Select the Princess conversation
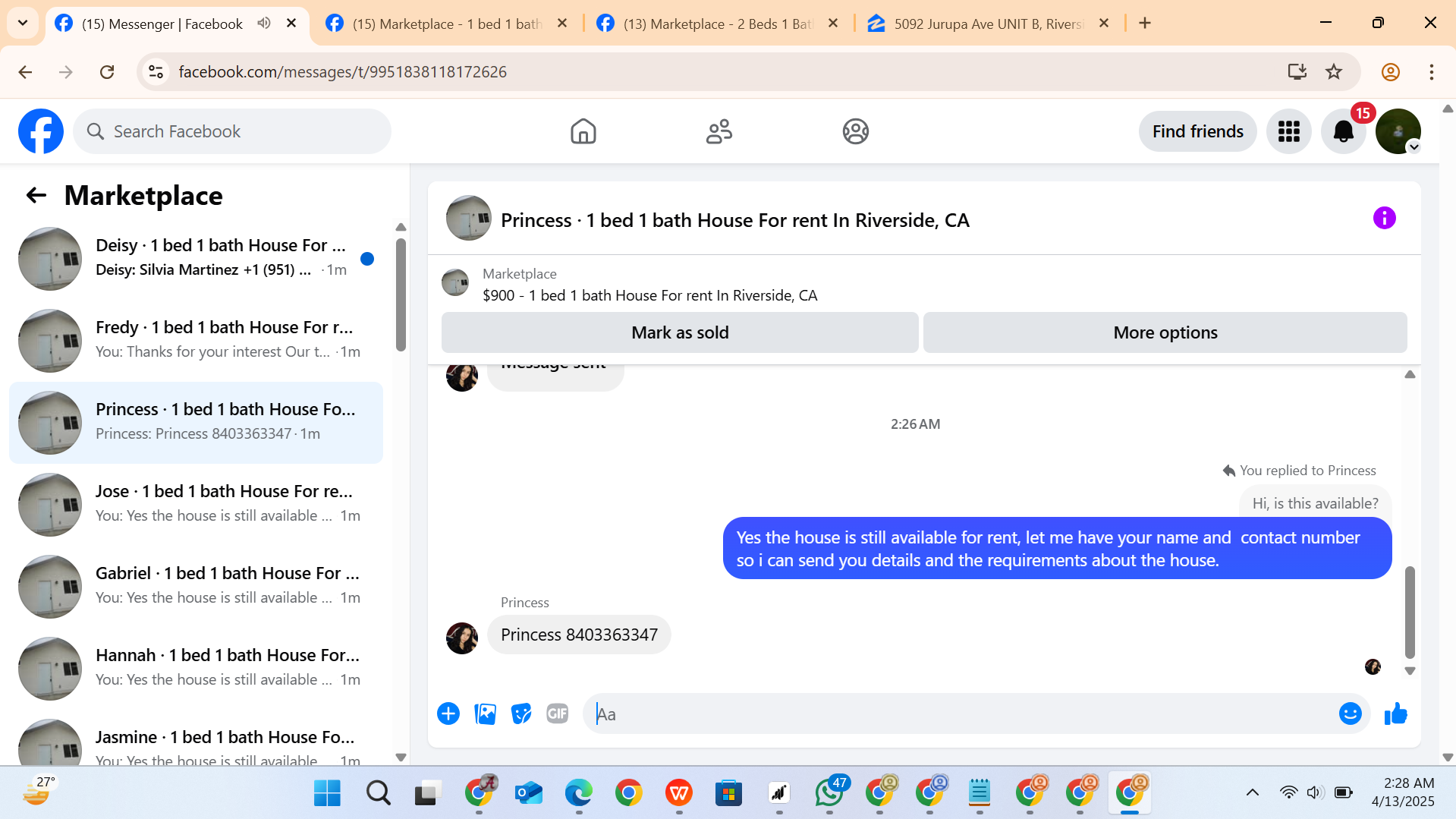The width and height of the screenshot is (1456, 819). click(x=196, y=423)
